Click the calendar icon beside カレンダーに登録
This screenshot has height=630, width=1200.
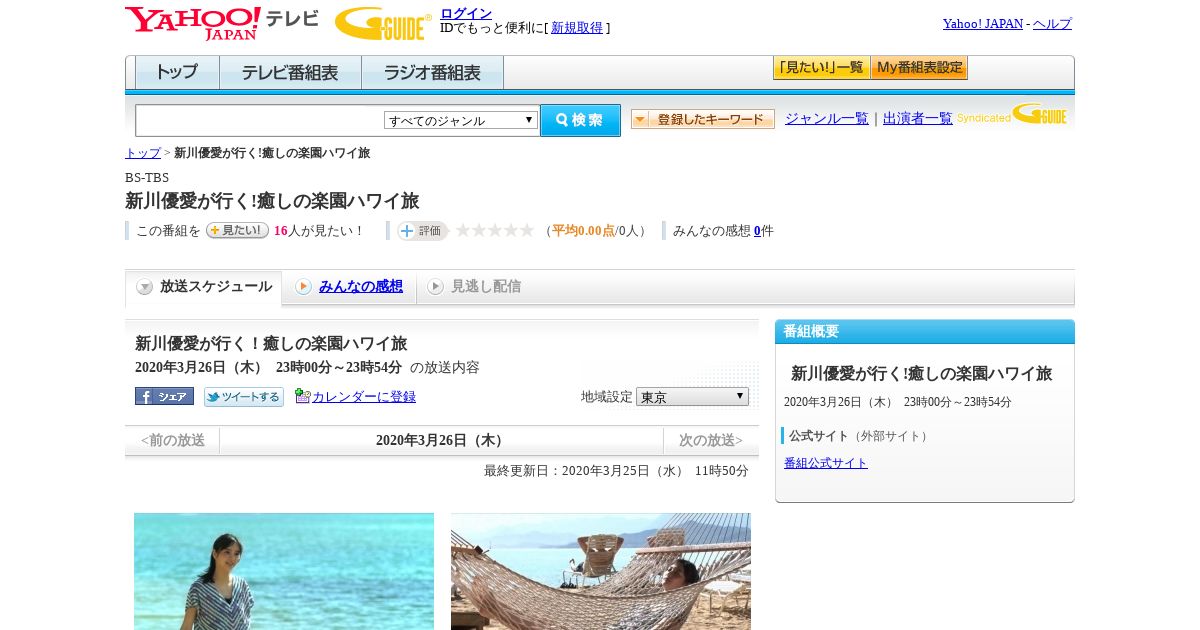coord(302,396)
